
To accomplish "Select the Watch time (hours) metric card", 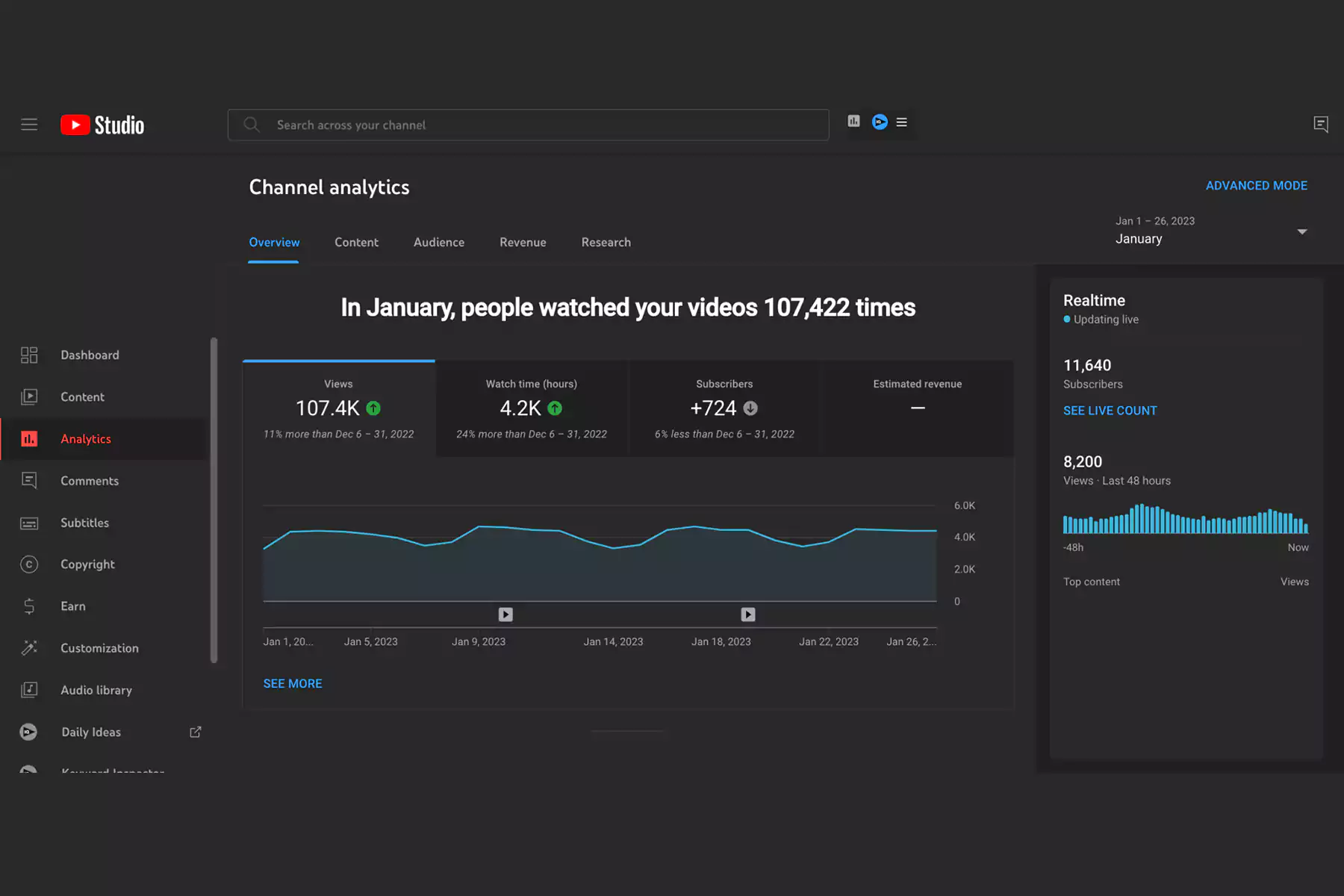I will click(531, 408).
